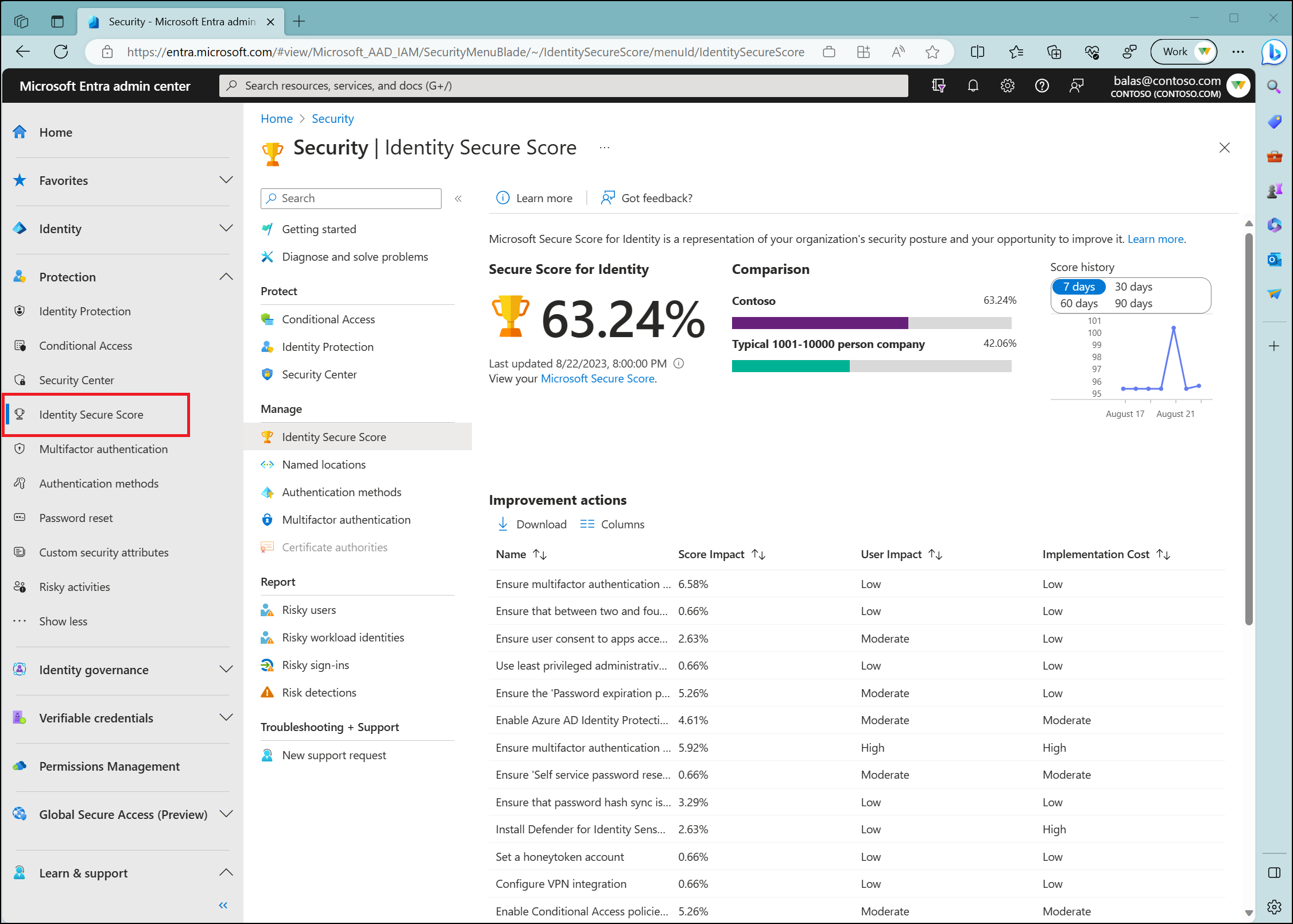Click the Identity Secure Score sidebar icon
The image size is (1293, 924).
(x=23, y=414)
